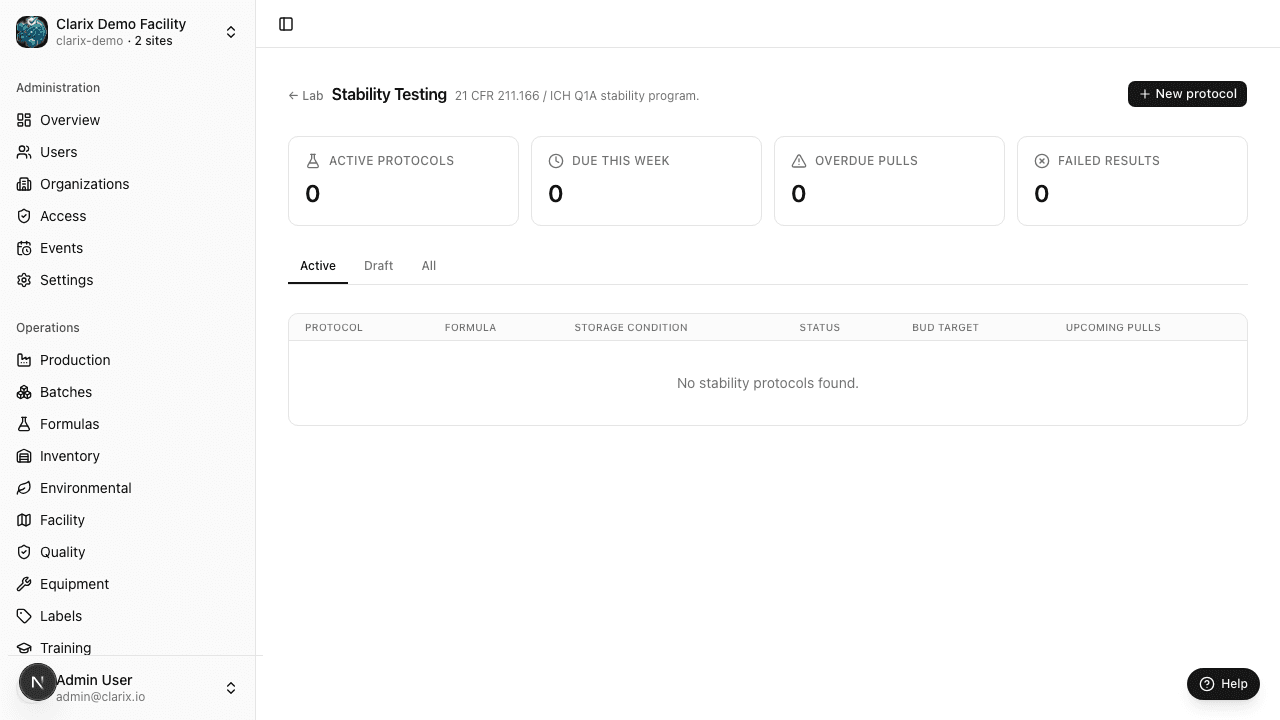Go back to Lab link

[306, 96]
